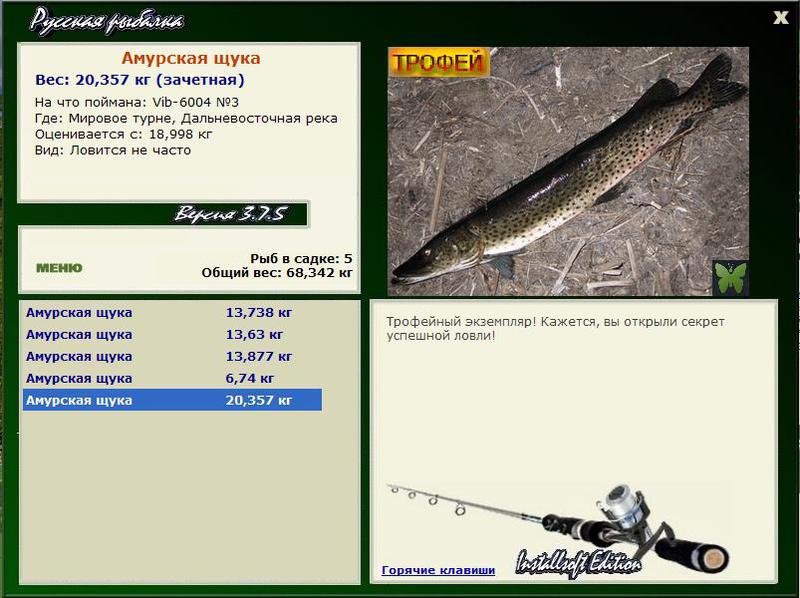
Task: Open the МЕНЮ menu
Action: tap(59, 268)
